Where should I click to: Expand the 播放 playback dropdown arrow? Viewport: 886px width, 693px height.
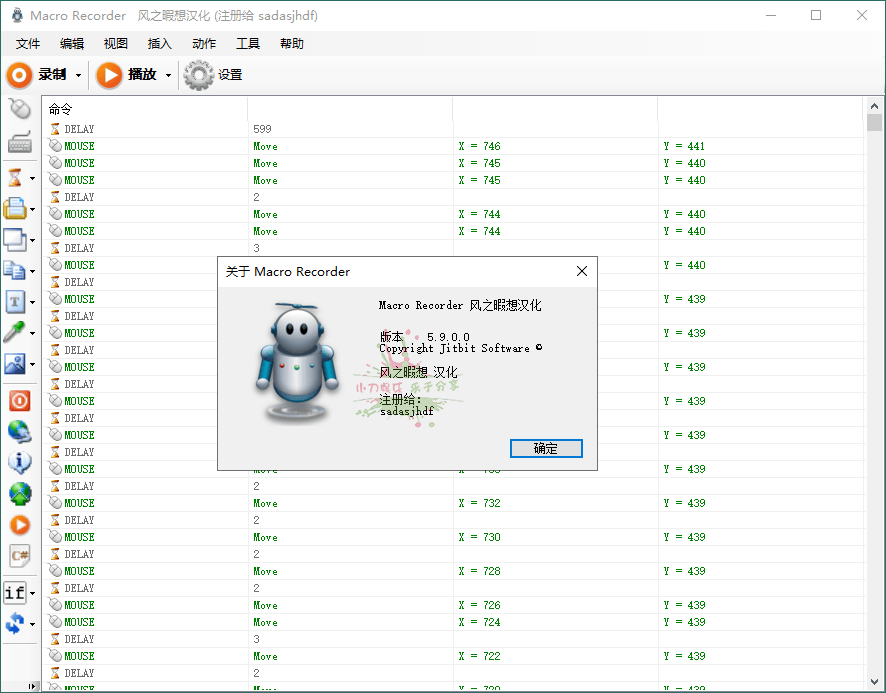(168, 76)
